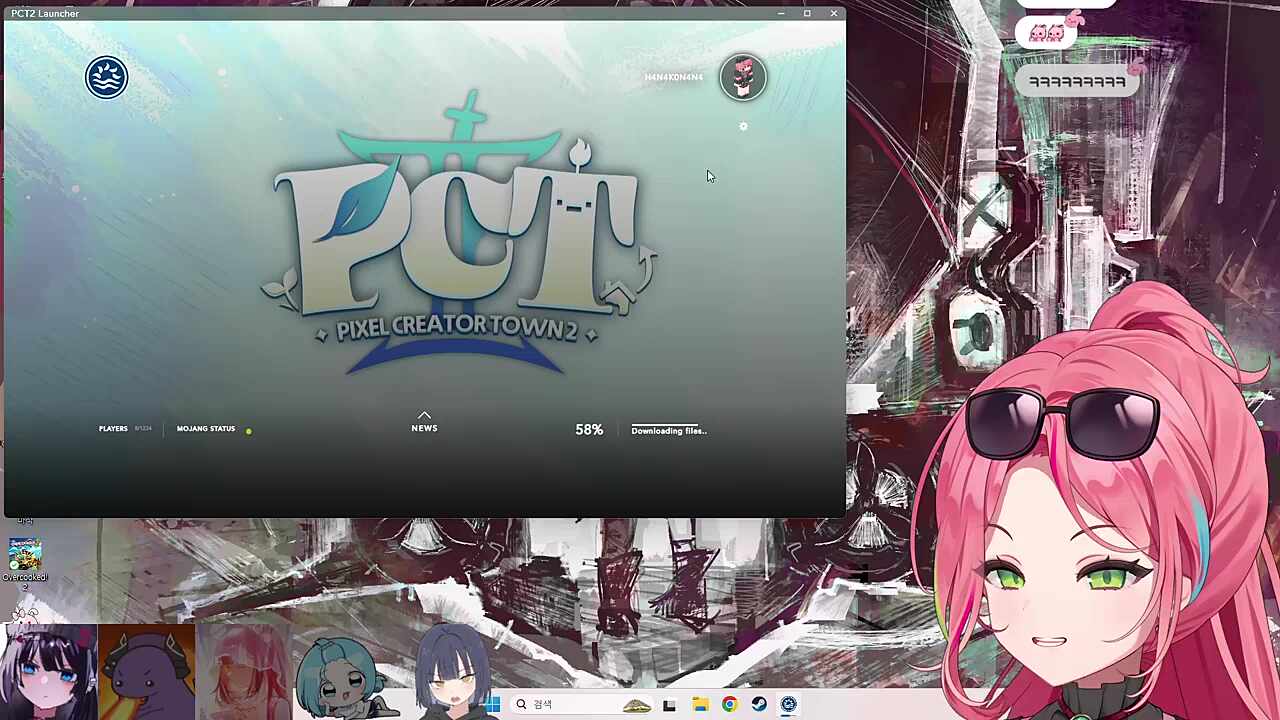1280x720 pixels.
Task: Click the round wave-and-sun launcher logo
Action: pyautogui.click(x=106, y=78)
